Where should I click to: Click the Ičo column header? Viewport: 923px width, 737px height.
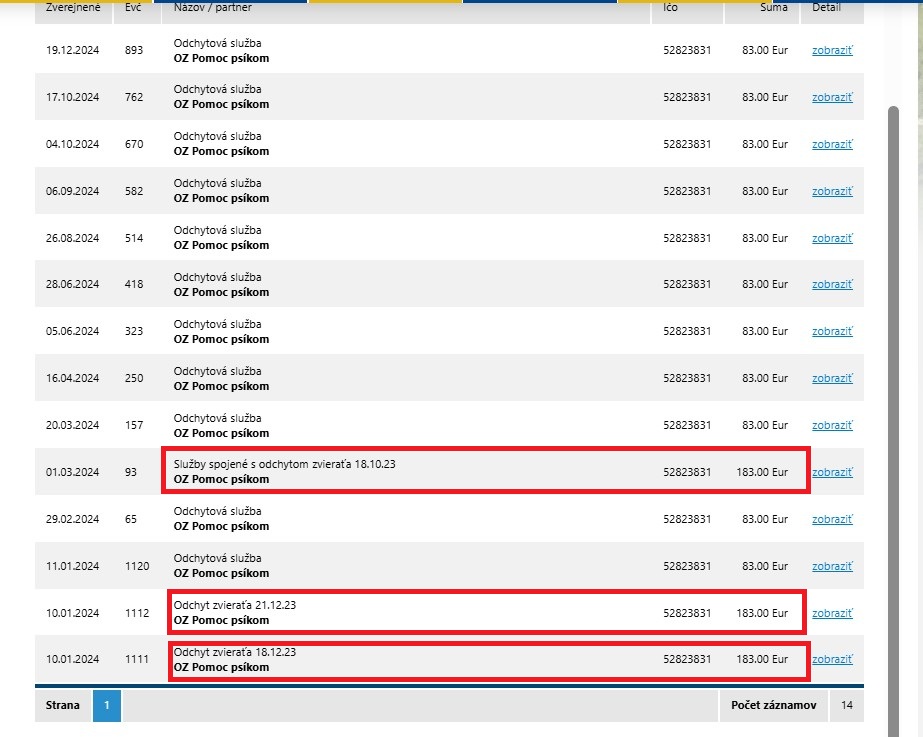pyautogui.click(x=670, y=8)
